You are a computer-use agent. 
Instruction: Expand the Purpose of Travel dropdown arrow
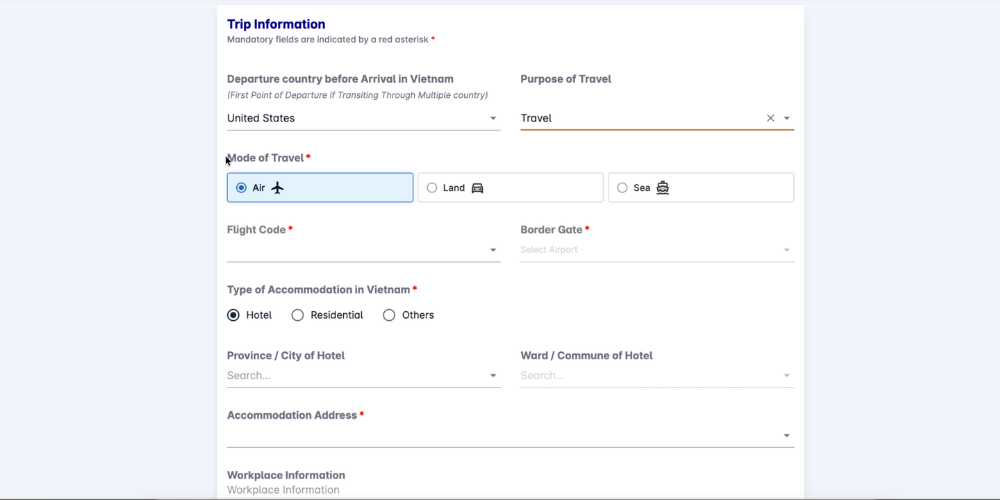click(787, 119)
